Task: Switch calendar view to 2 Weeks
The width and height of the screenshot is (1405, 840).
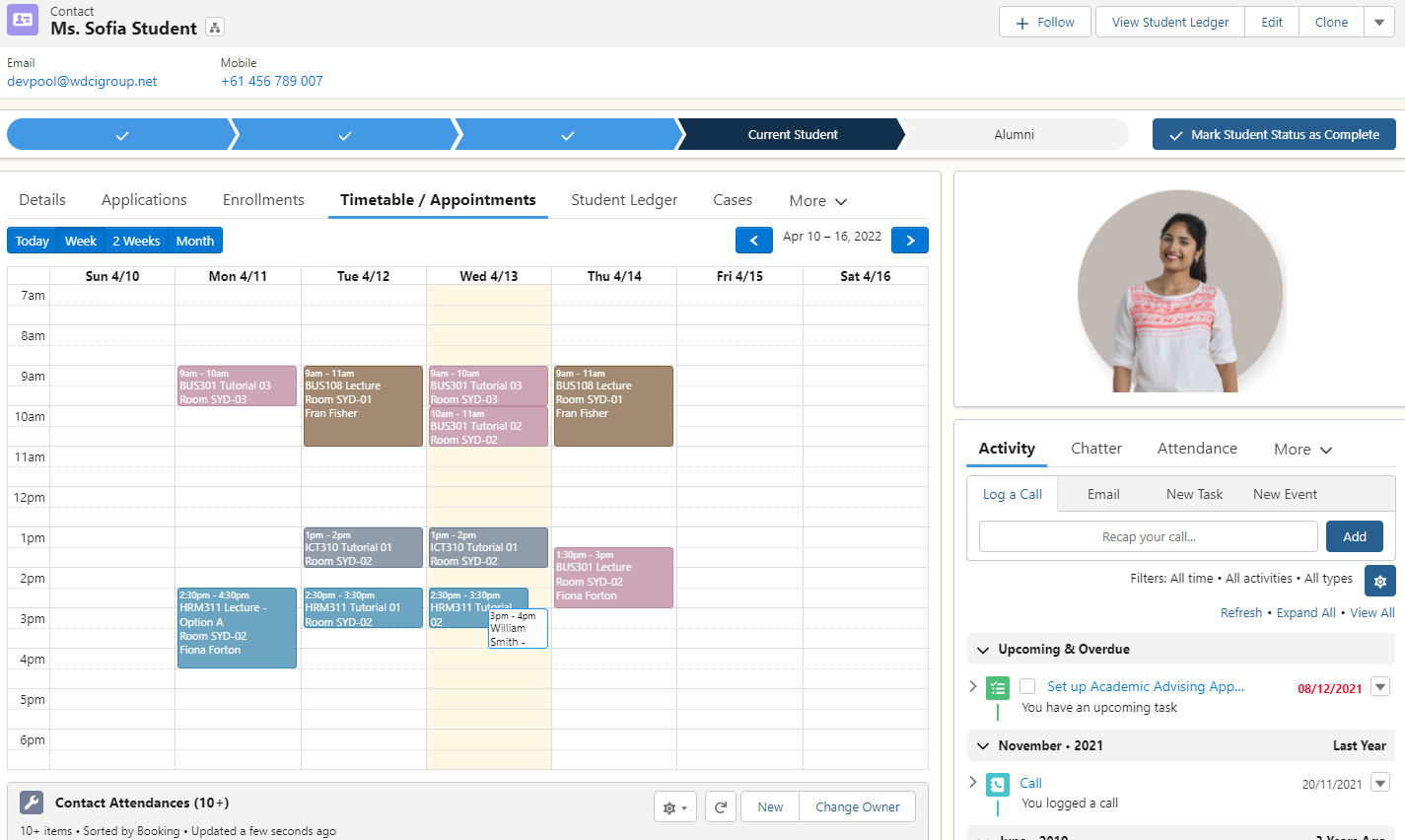Action: pos(135,240)
